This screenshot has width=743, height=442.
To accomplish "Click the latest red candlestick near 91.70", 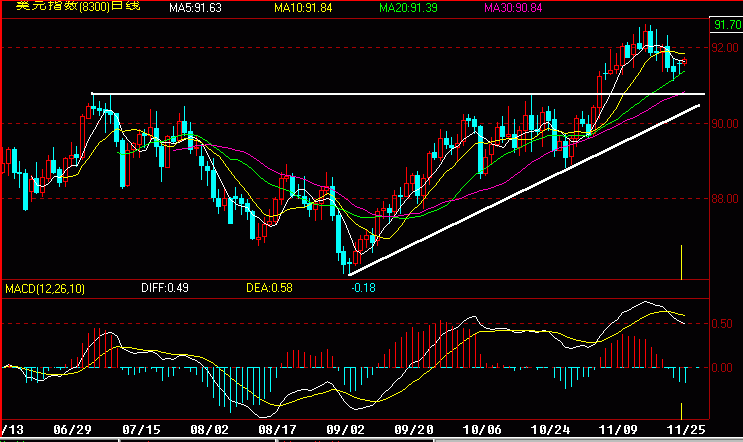I will click(684, 62).
